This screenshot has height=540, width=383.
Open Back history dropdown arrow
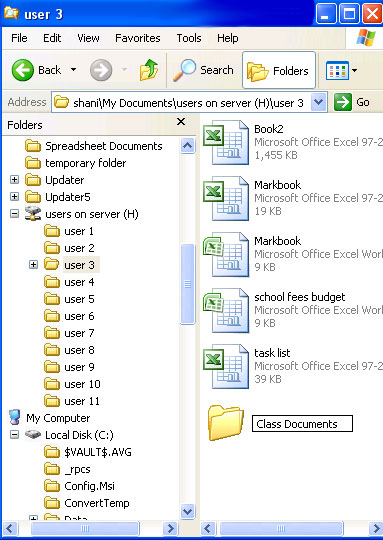click(x=73, y=70)
